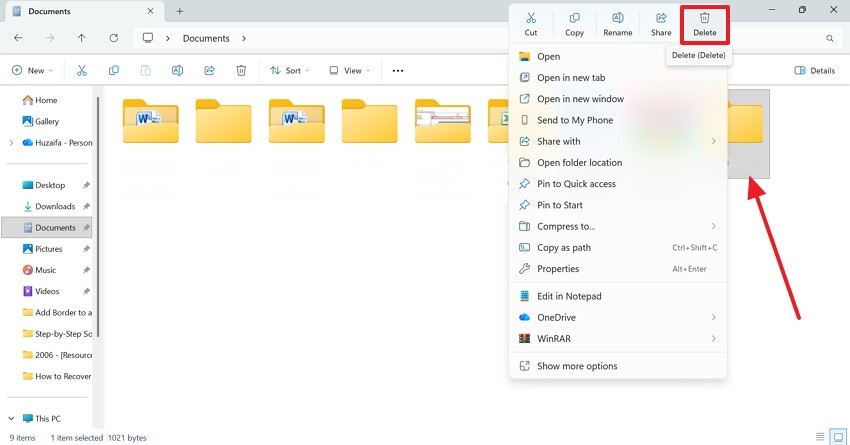Open the See more (three dots) menu
The height and width of the screenshot is (445, 850).
coord(398,70)
